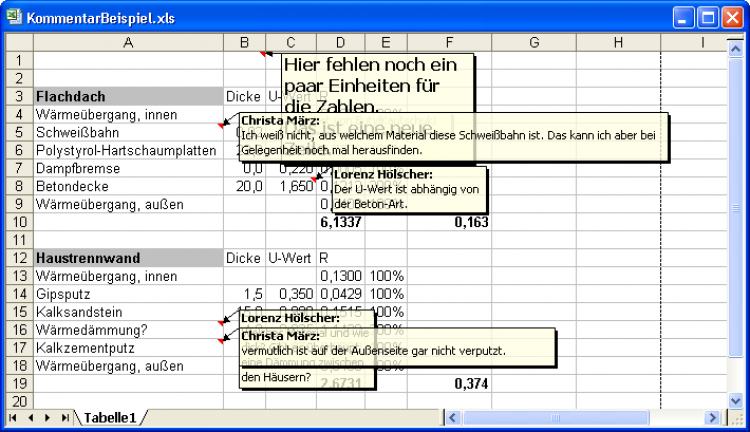This screenshot has width=750, height=432.
Task: Click the Select All corner box
Action: (17, 42)
